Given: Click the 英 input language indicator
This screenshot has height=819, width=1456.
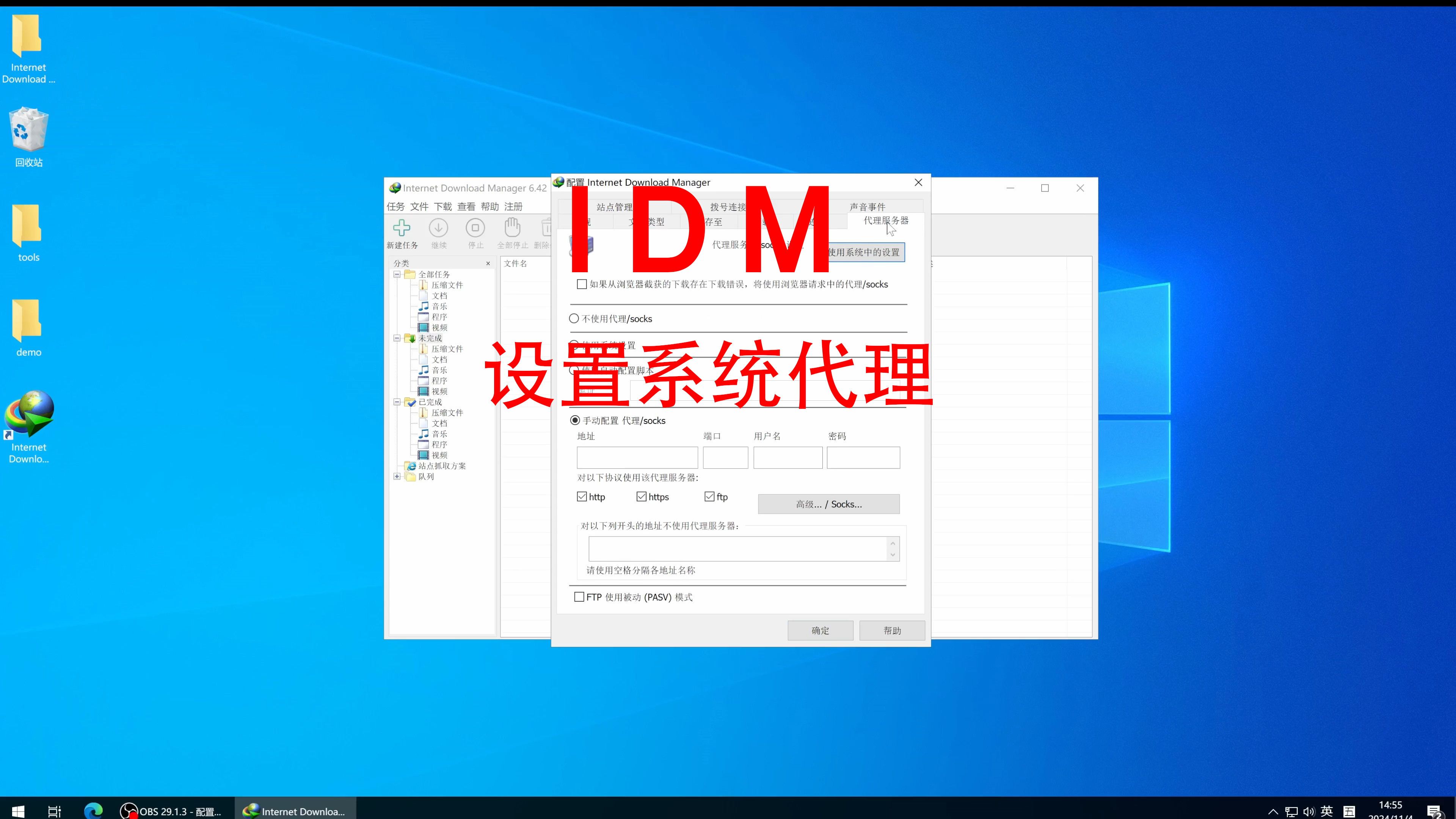Looking at the screenshot, I should coord(1327,811).
